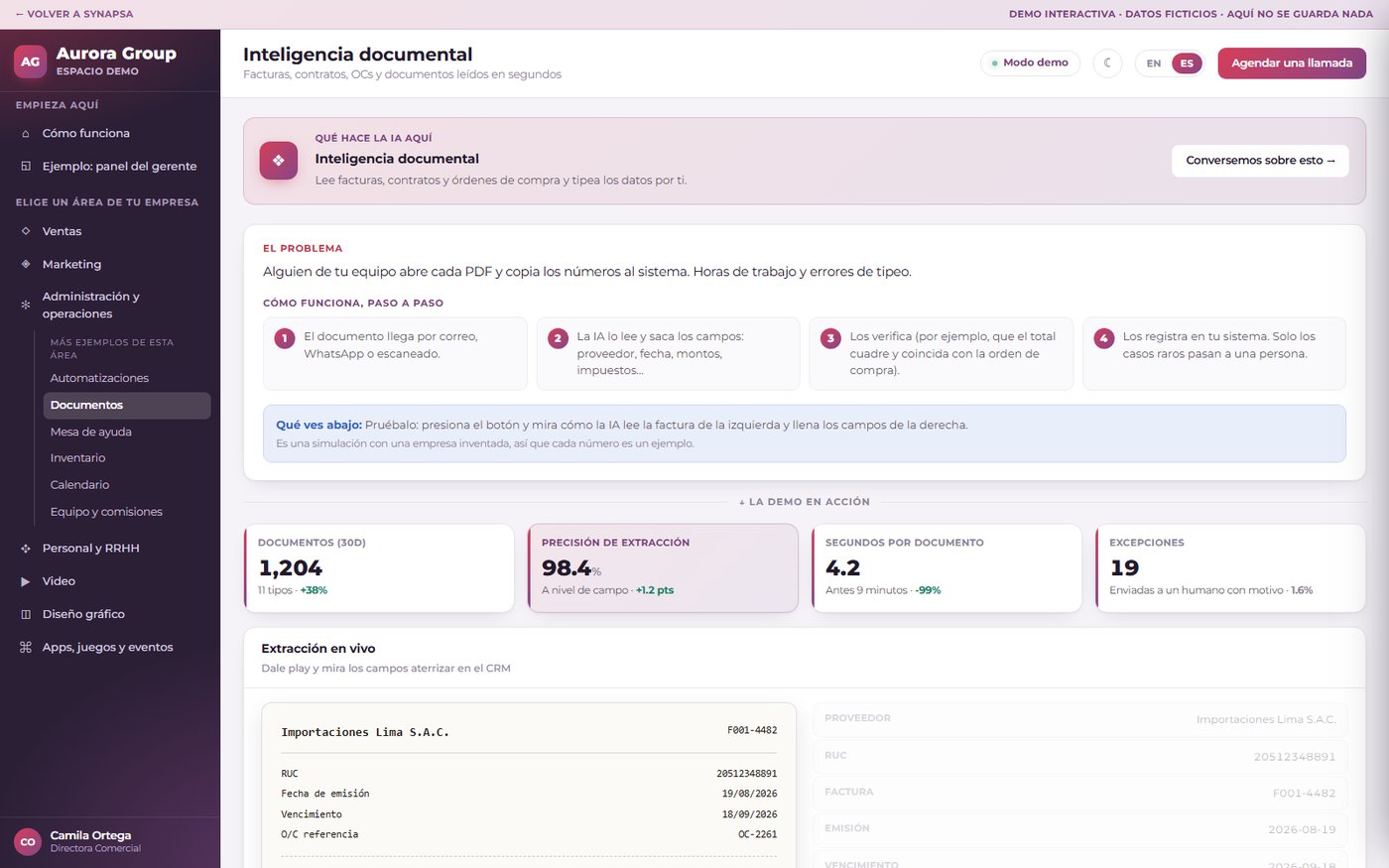
Task: Open Cómo funciona page
Action: pyautogui.click(x=110, y=133)
